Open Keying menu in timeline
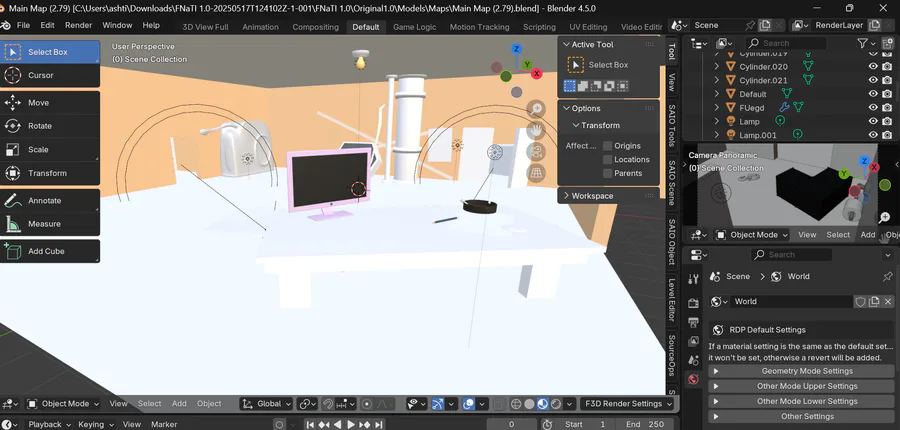 [x=95, y=425]
